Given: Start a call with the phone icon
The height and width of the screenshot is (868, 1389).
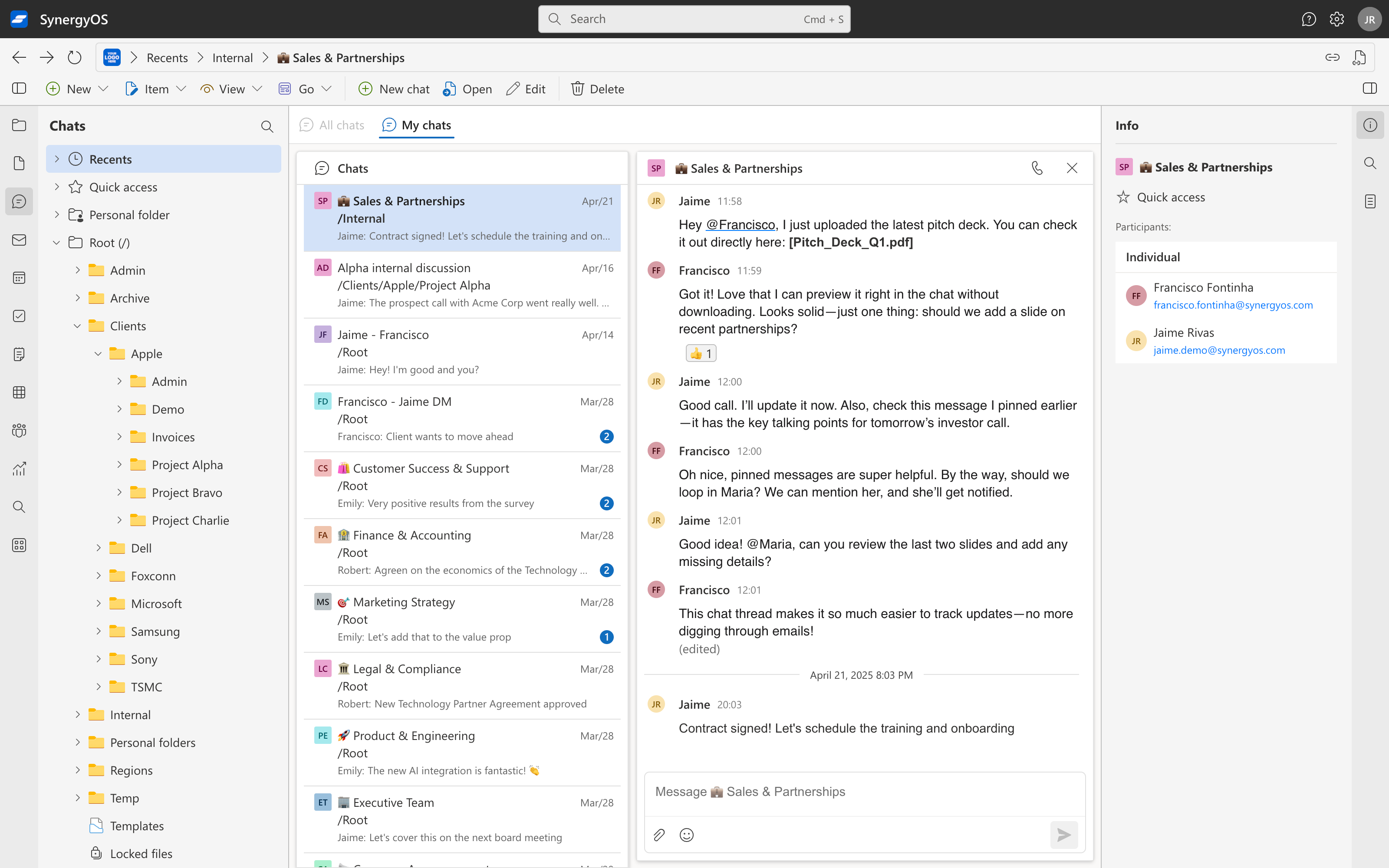Looking at the screenshot, I should (x=1037, y=168).
